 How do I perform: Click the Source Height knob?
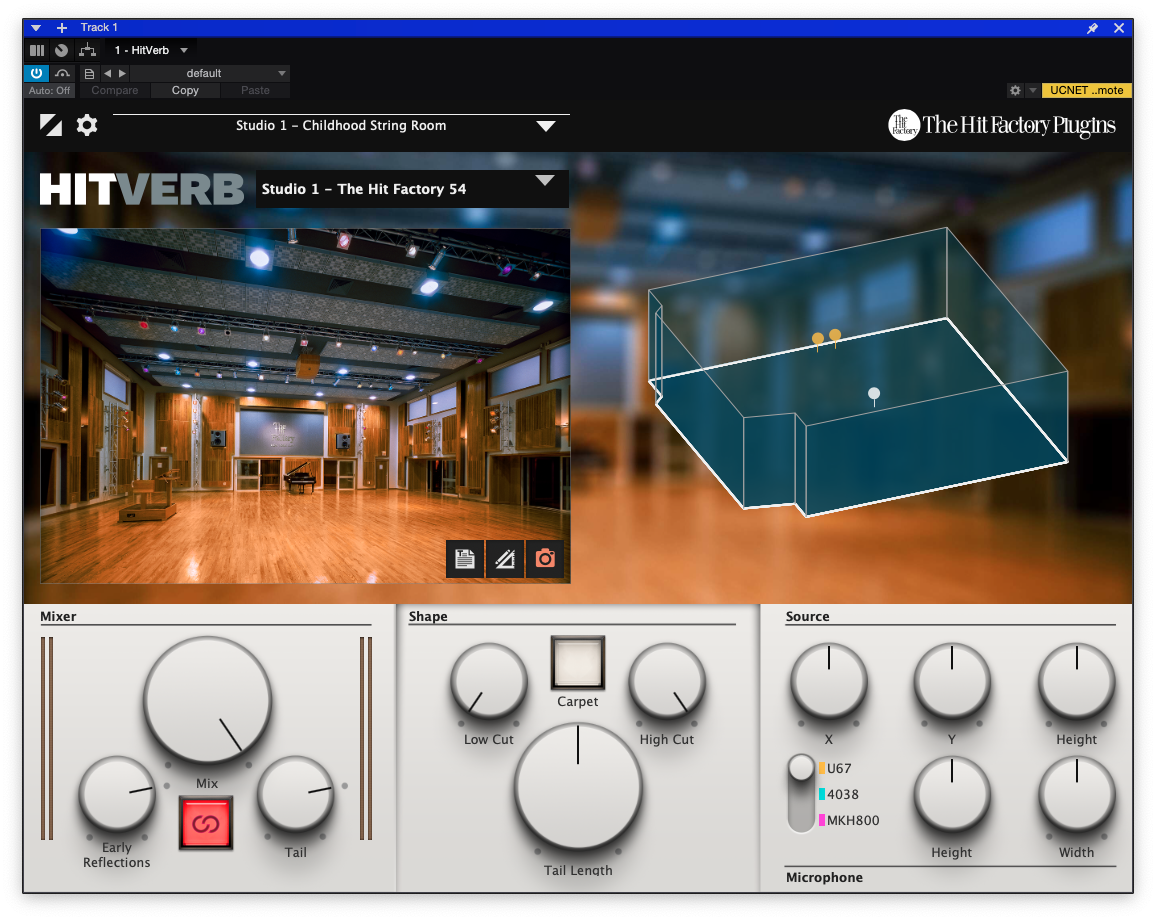pos(1076,681)
